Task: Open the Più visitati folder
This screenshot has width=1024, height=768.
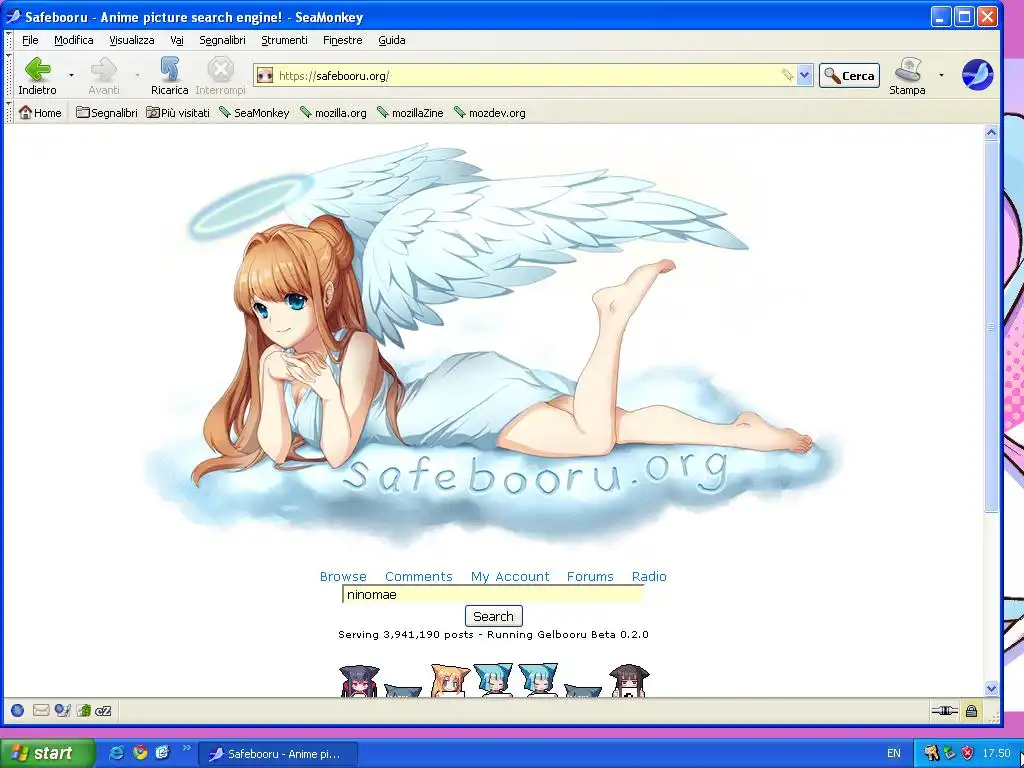Action: click(x=178, y=112)
